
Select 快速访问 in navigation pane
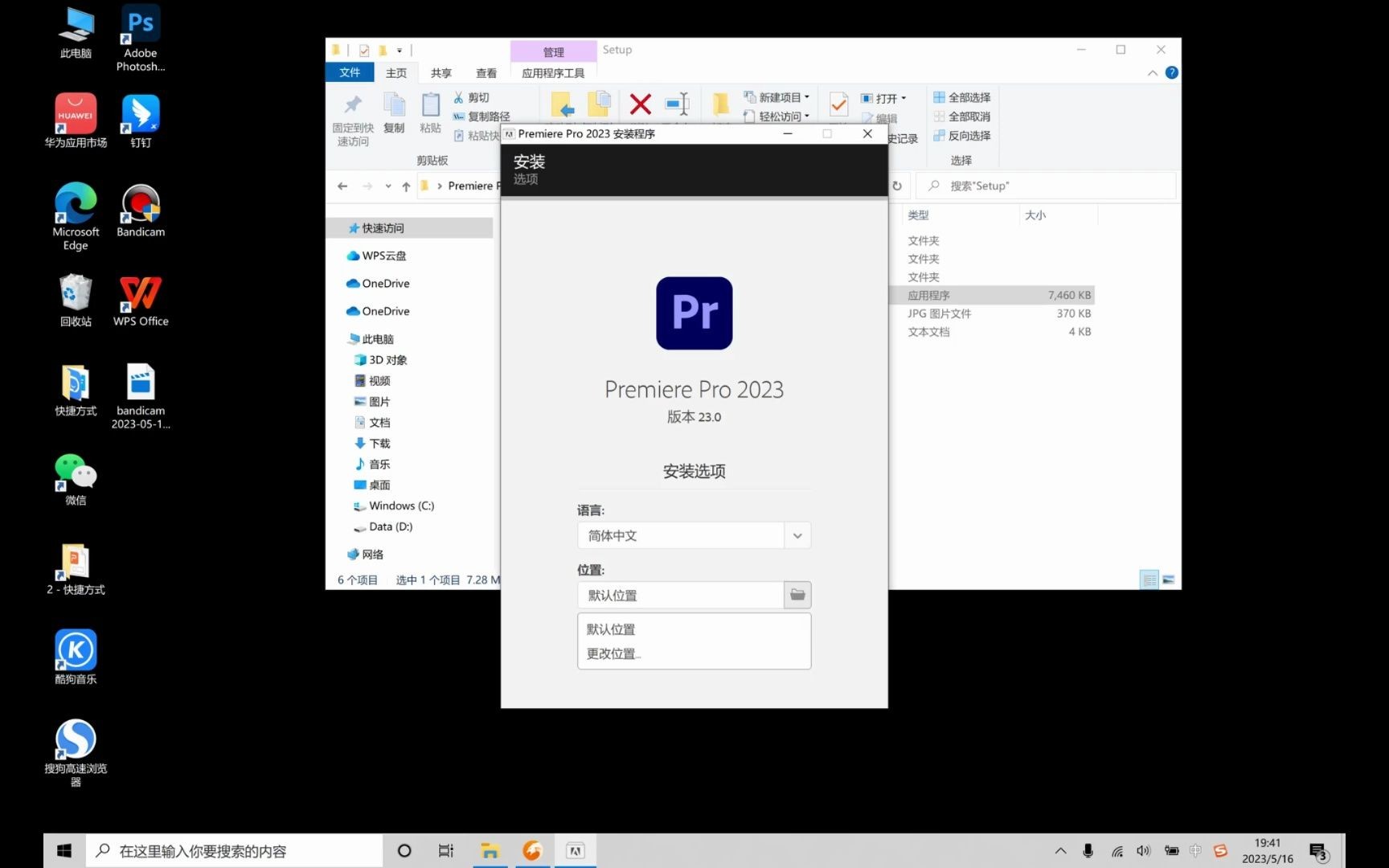pyautogui.click(x=410, y=228)
